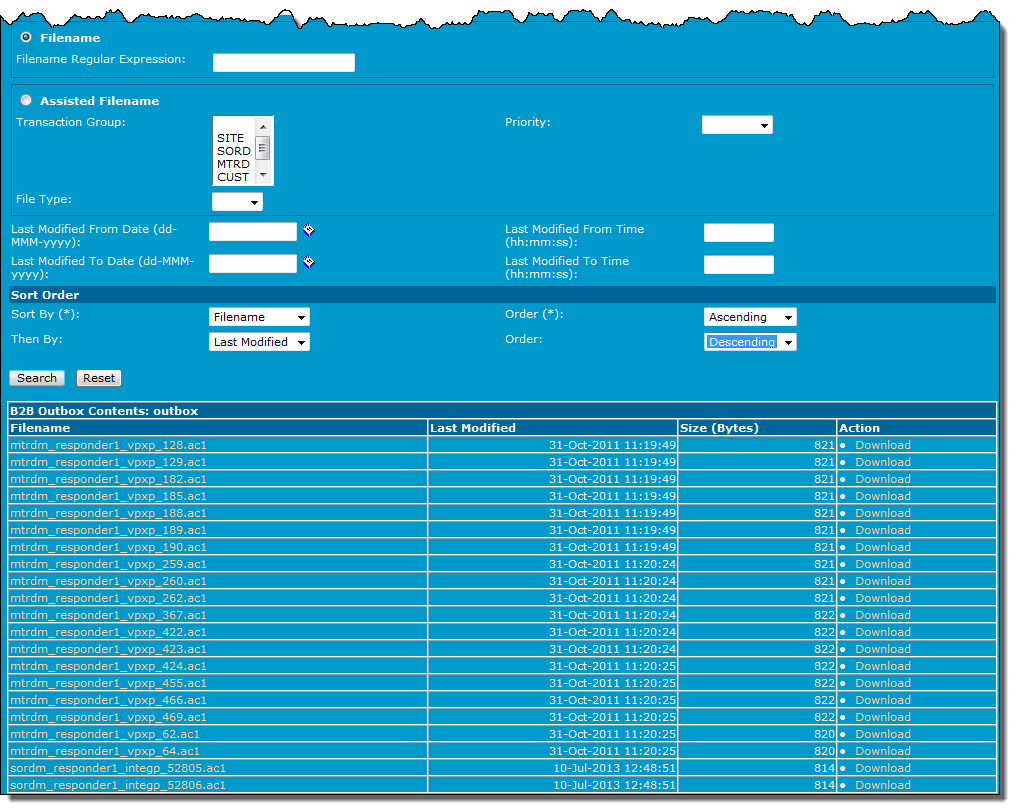This screenshot has height=811, width=1016.
Task: Open the Descending order dropdown
Action: click(750, 342)
